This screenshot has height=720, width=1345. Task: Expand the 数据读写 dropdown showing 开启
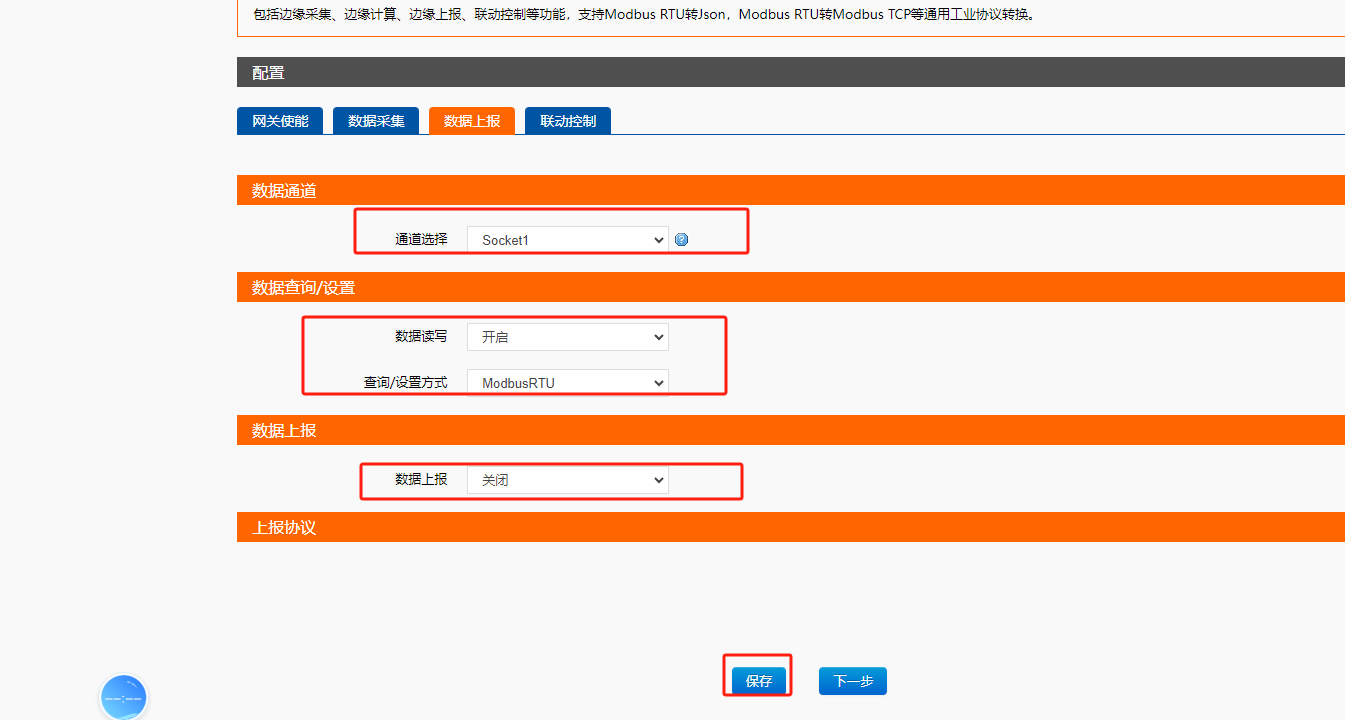click(567, 337)
